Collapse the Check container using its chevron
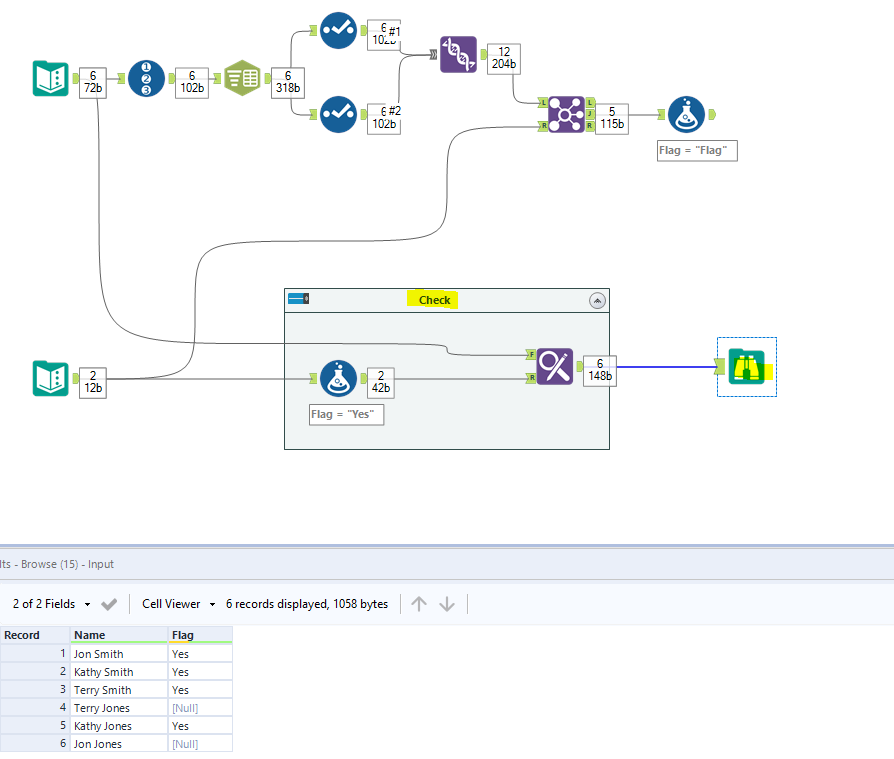Screen dimensions: 894x759 coord(597,300)
